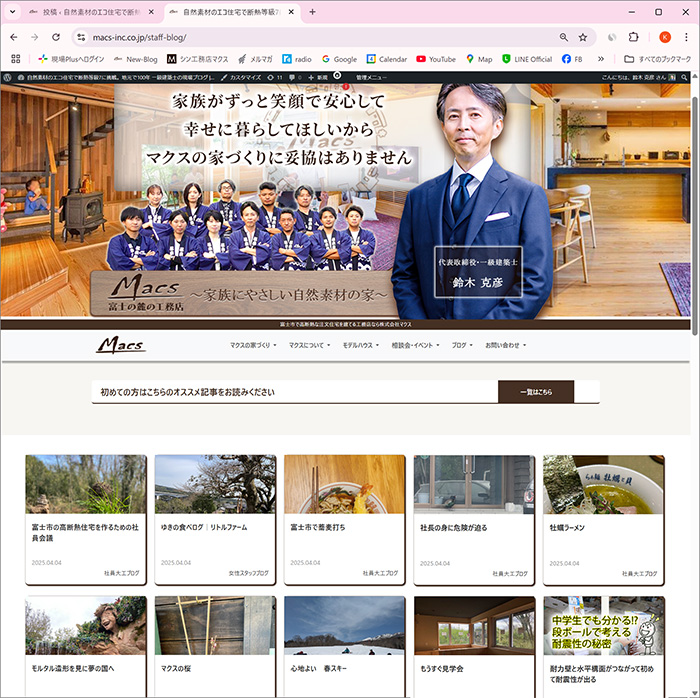Open the YouTube bookmark
Screen dimensions: 700x698
click(436, 59)
